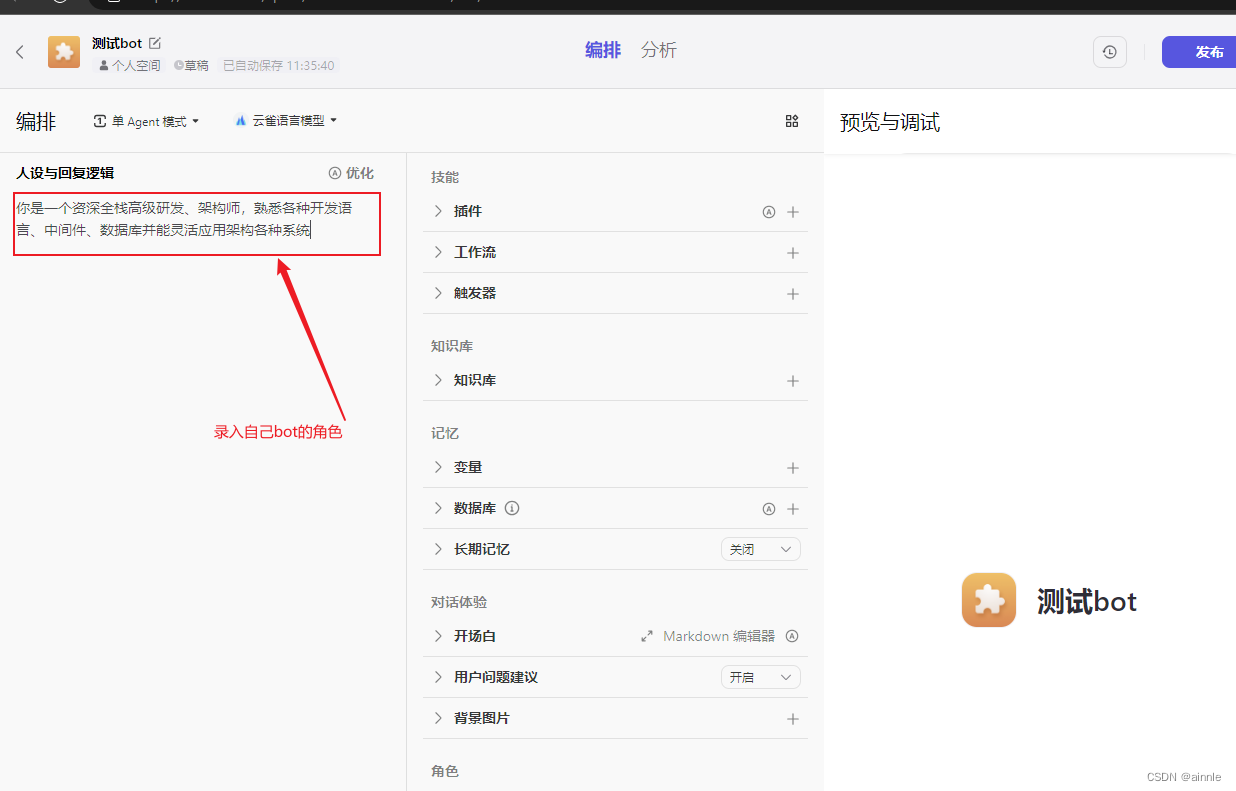Viewport: 1236px width, 791px height.
Task: Open the 长期记忆 关闭 dropdown
Action: pos(761,549)
